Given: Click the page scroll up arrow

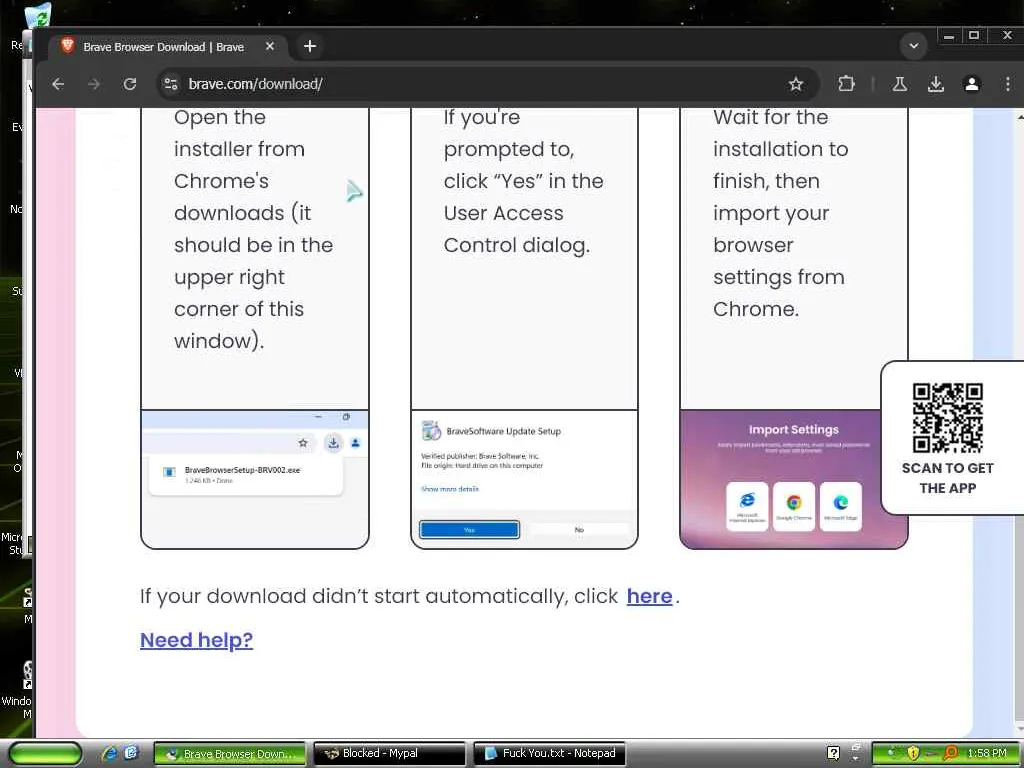Looking at the screenshot, I should [x=1019, y=116].
